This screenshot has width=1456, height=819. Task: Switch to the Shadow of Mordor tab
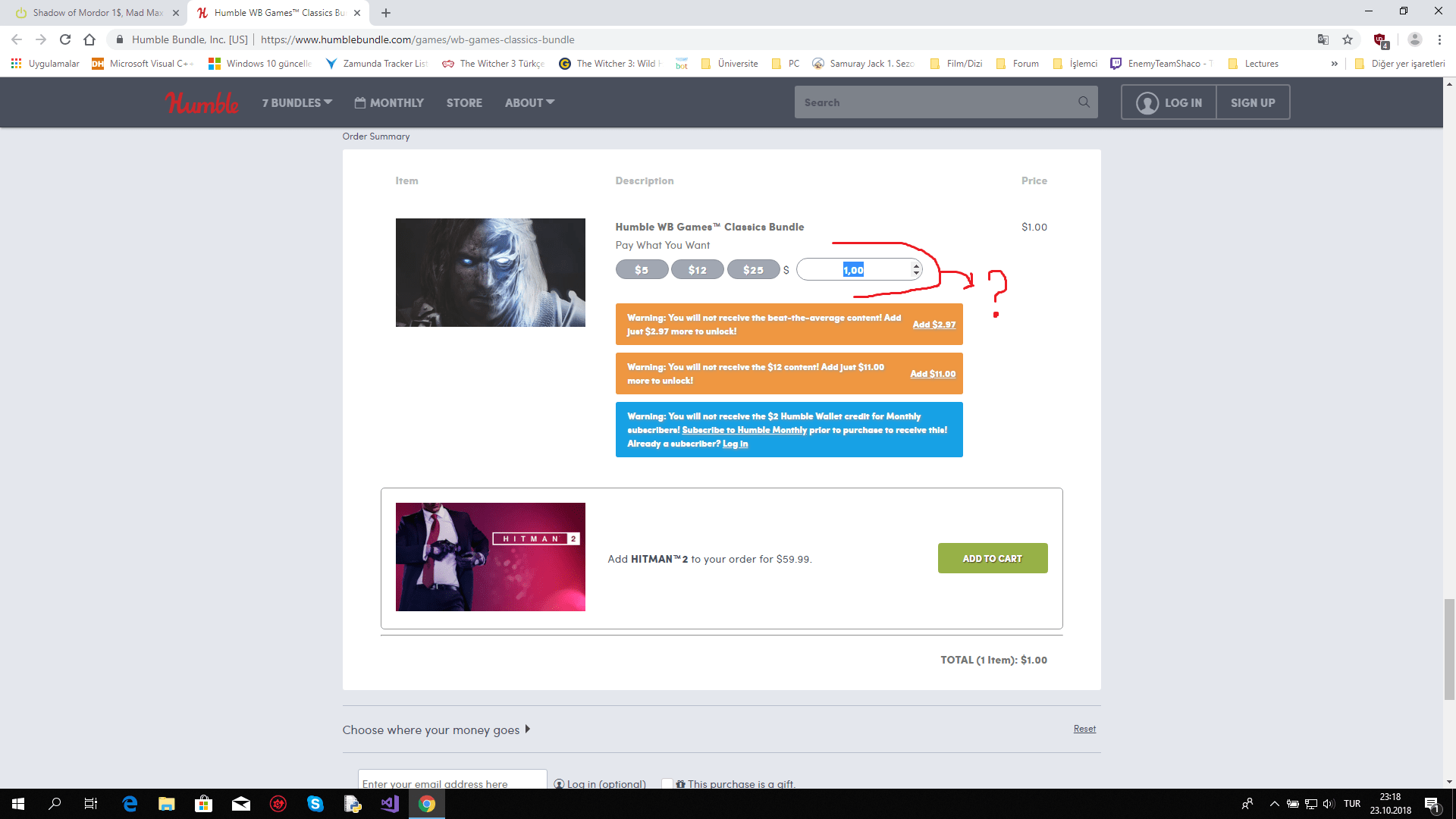point(97,13)
